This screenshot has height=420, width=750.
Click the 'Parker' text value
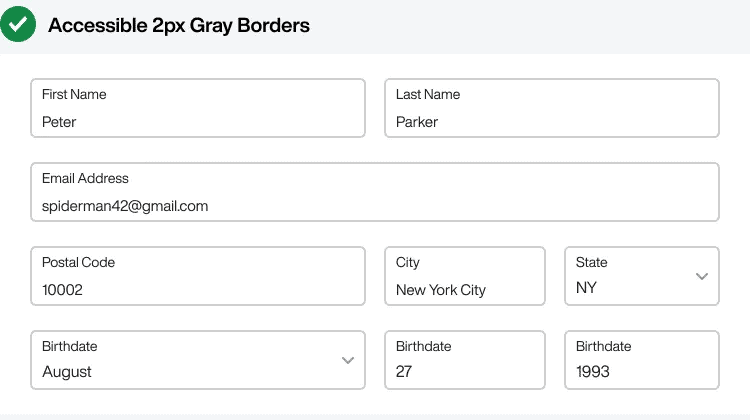point(417,122)
